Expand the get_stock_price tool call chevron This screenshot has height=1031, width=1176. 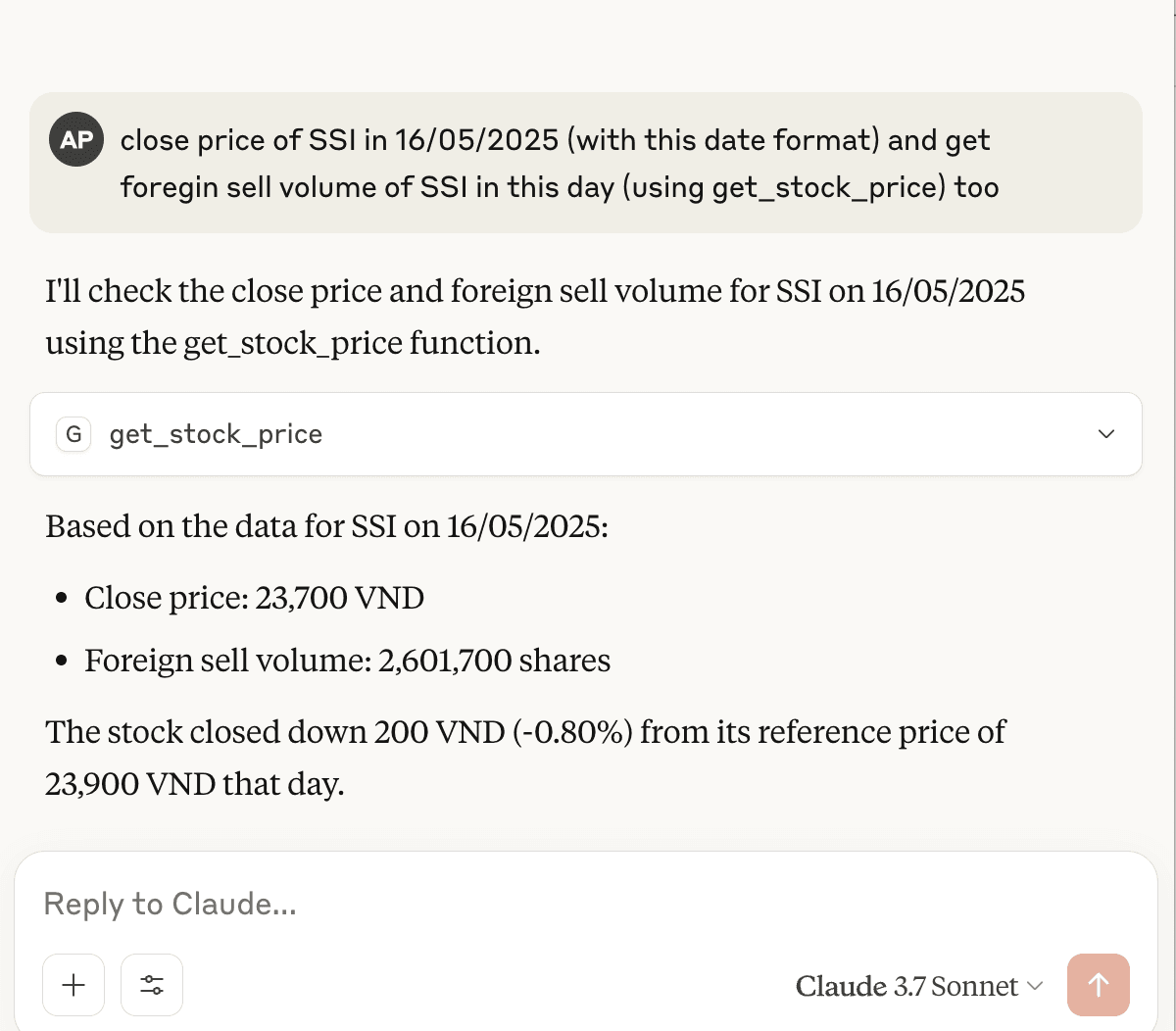[1106, 434]
